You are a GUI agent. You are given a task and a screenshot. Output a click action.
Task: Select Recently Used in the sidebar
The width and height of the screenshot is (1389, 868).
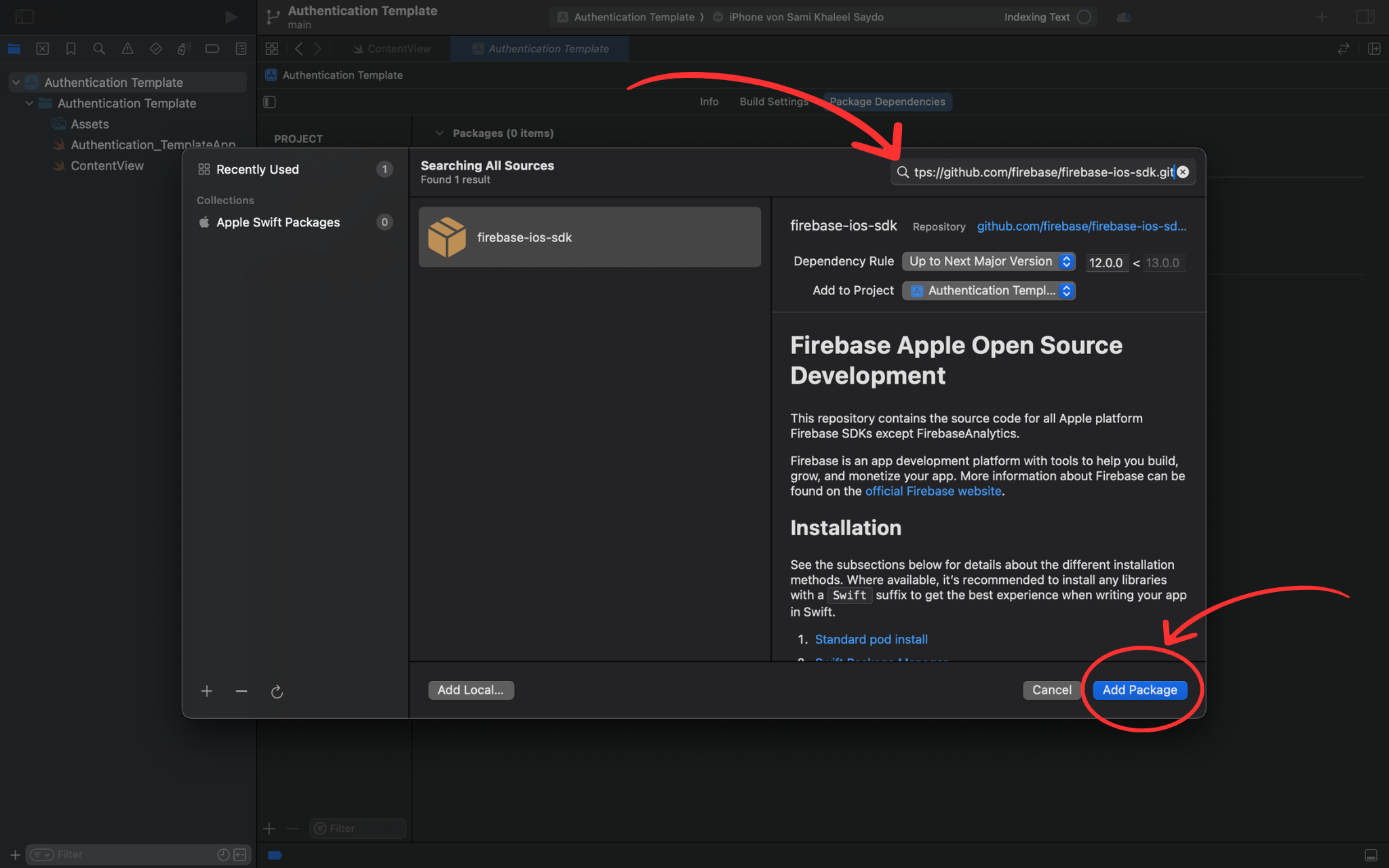click(x=257, y=170)
